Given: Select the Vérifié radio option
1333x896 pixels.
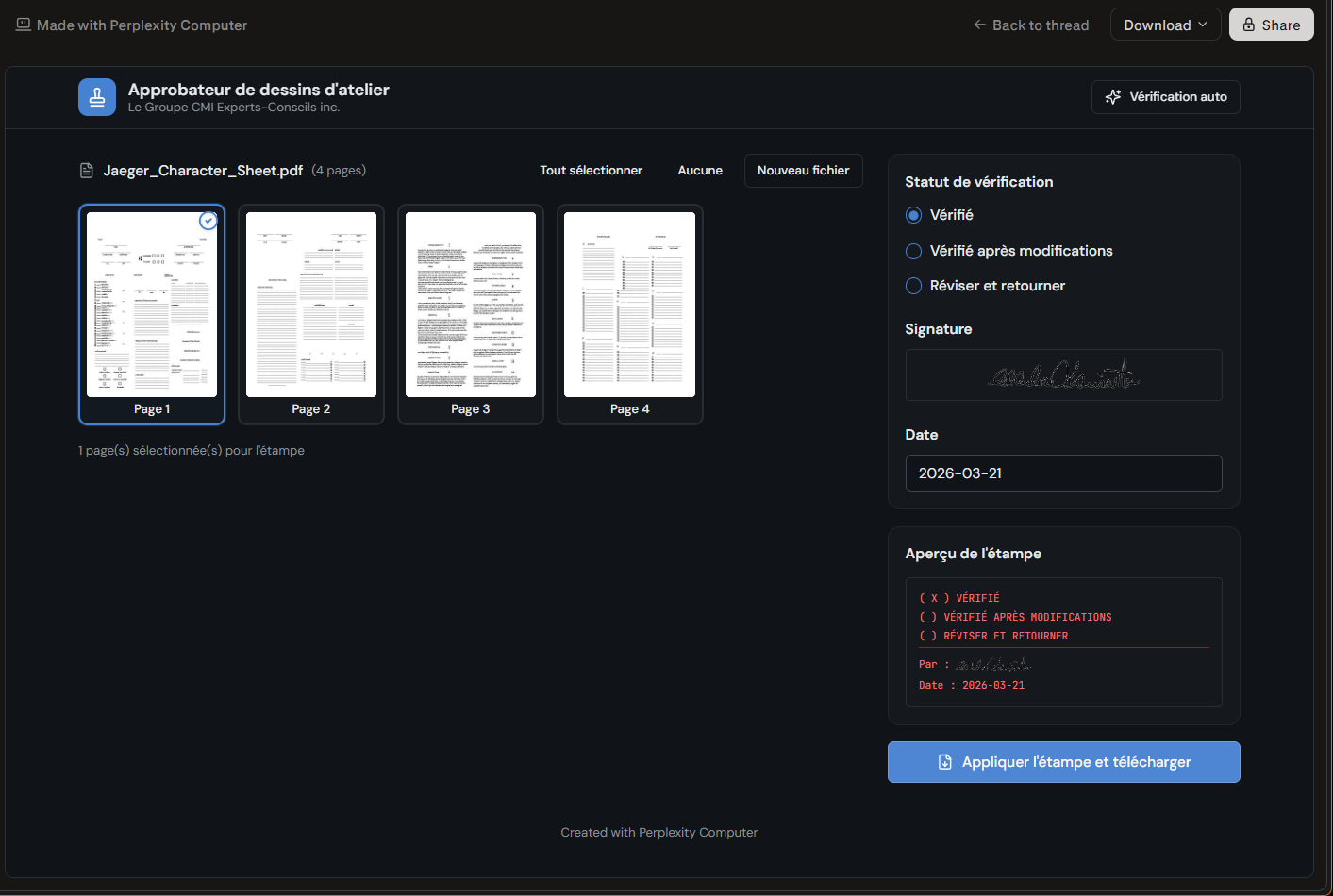Looking at the screenshot, I should click(x=913, y=215).
